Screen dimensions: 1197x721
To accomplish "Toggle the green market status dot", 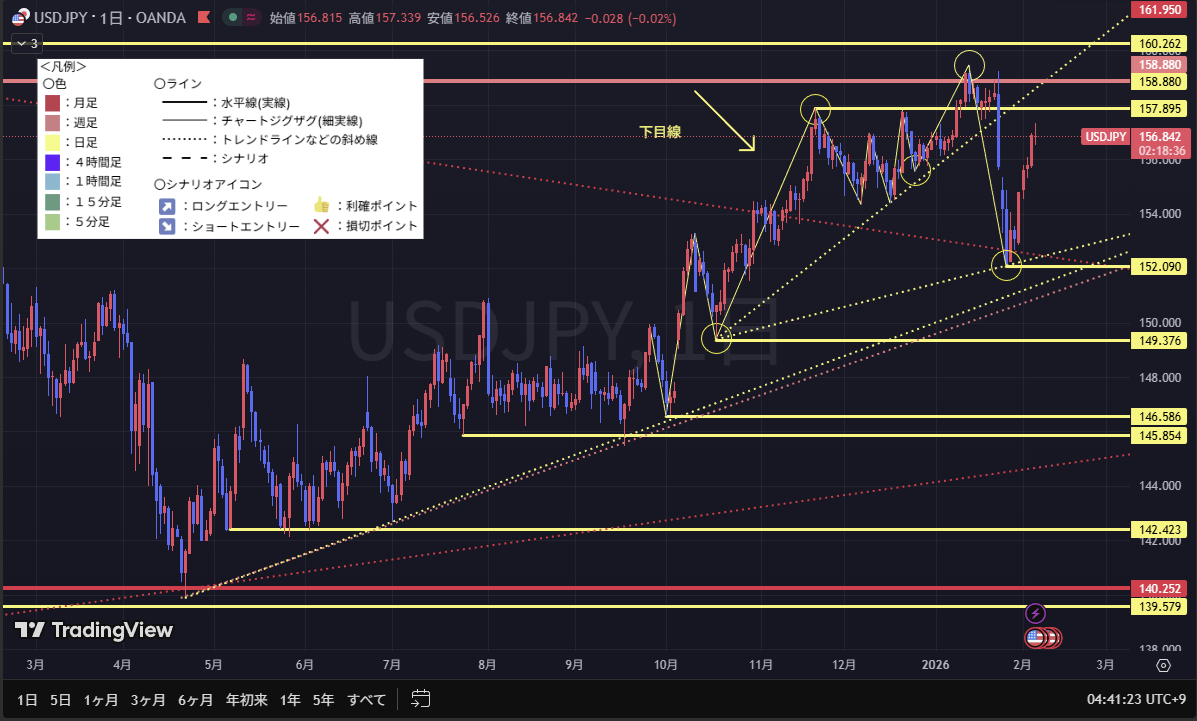I will 231,18.
